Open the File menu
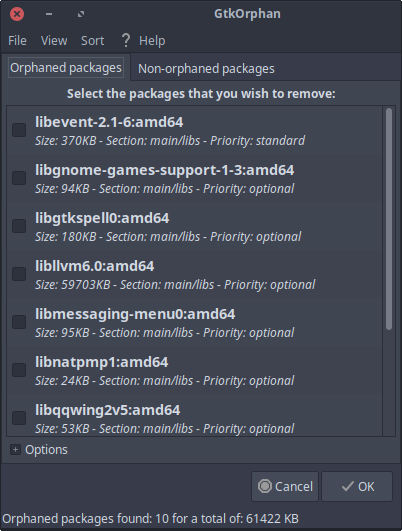Image resolution: width=402 pixels, height=531 pixels. (x=17, y=41)
